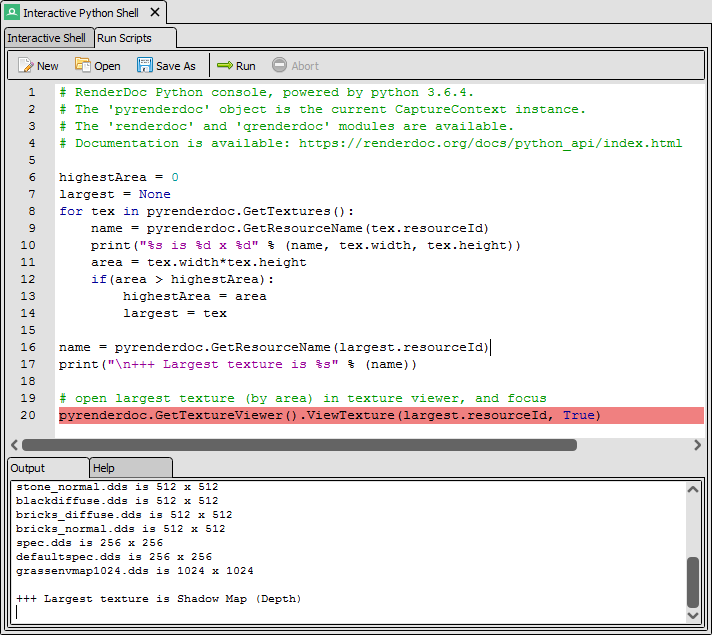Click the greyed Abort icon

click(x=279, y=65)
